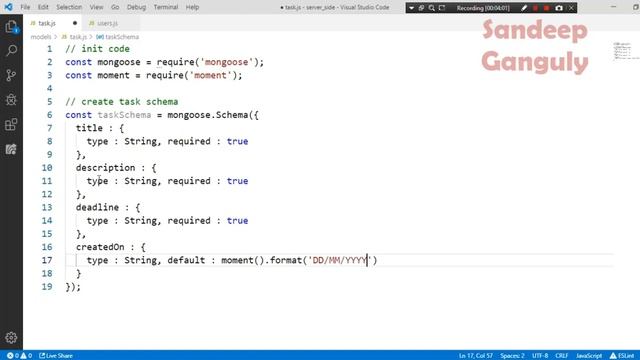Click the task.js breadcrumb segment
The width and height of the screenshot is (640, 360).
[74, 37]
